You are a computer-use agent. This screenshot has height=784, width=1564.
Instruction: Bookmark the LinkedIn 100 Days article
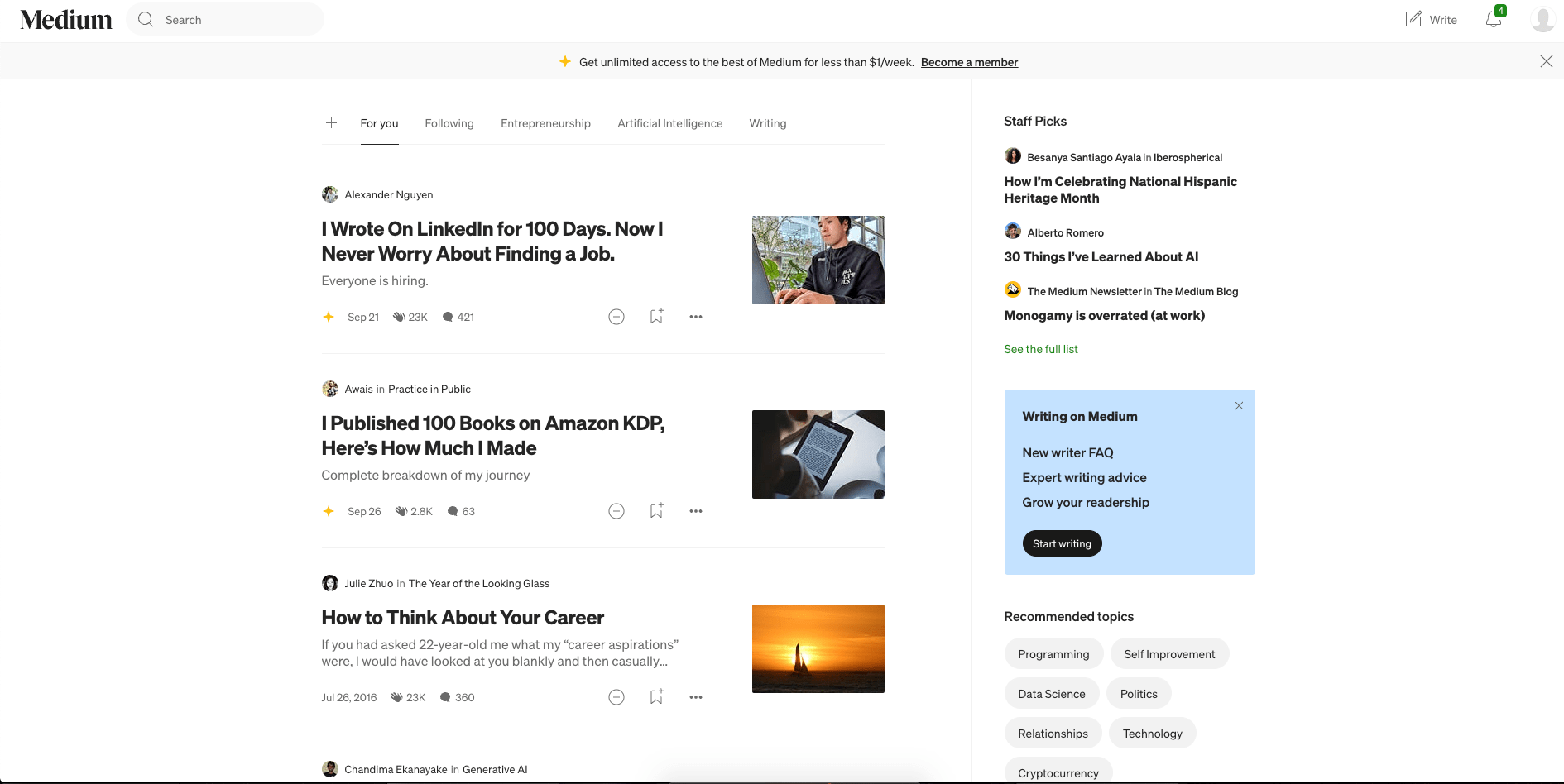[656, 317]
